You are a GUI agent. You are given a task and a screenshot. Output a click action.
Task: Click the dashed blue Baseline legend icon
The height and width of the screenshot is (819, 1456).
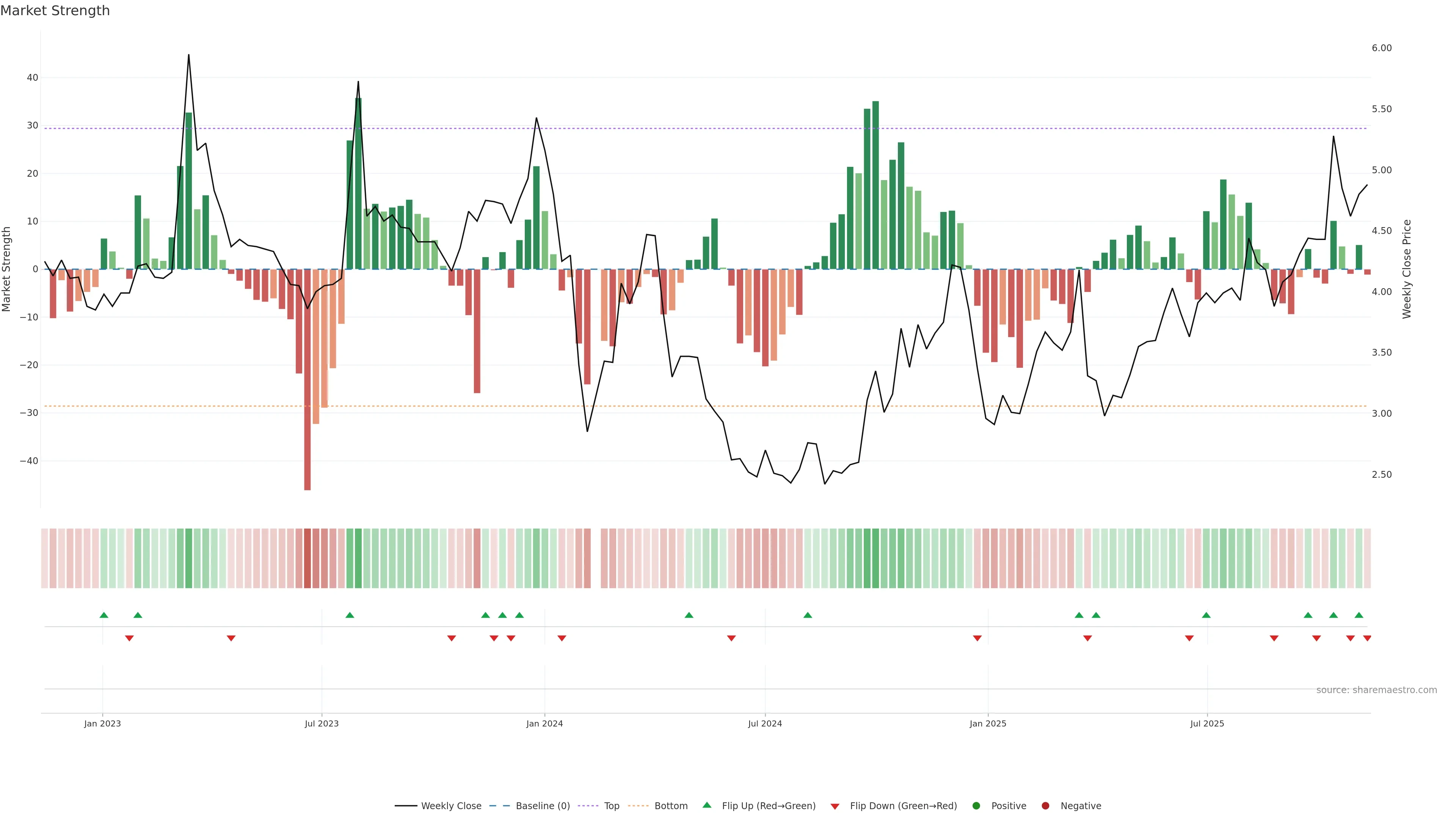coord(499,806)
